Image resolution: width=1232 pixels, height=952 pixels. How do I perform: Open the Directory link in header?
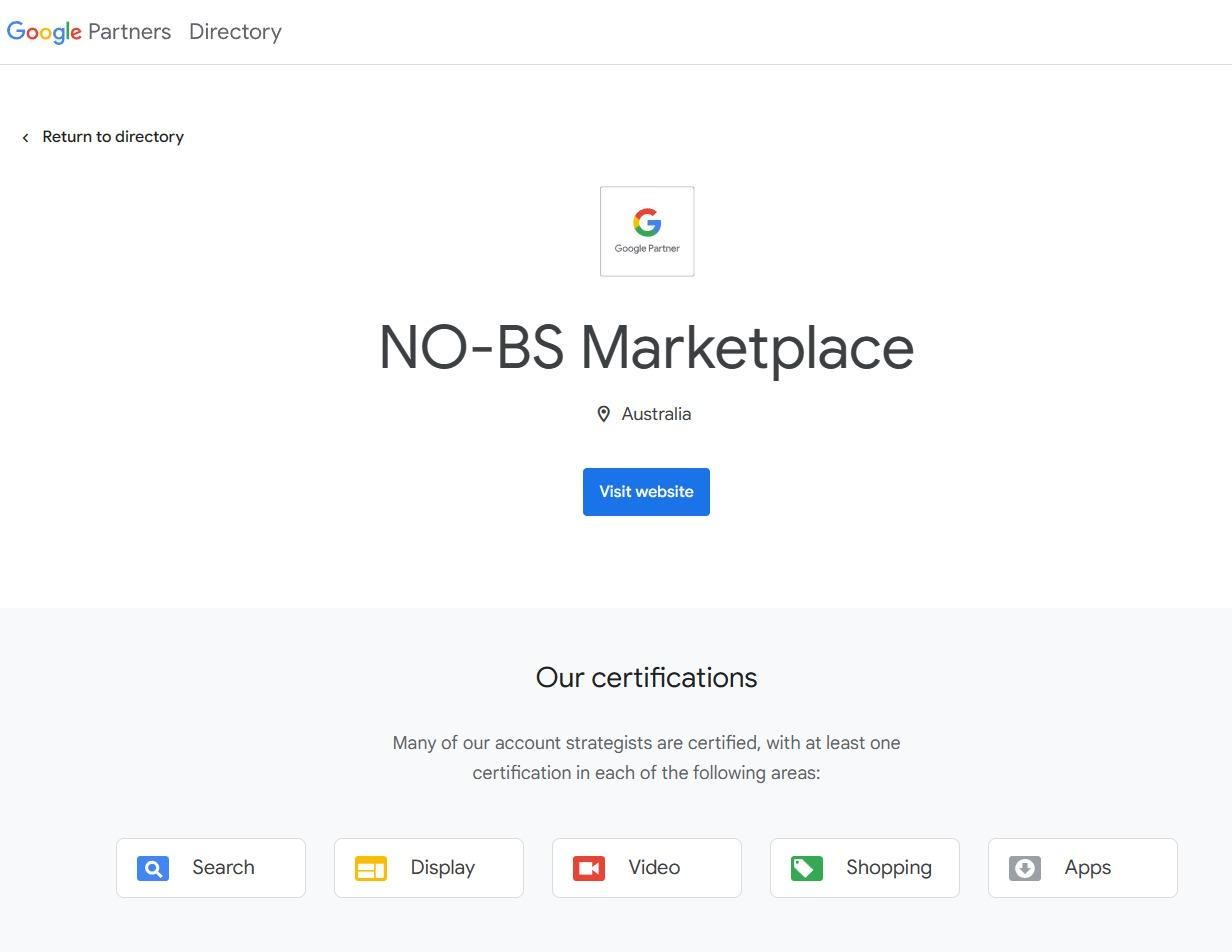235,32
